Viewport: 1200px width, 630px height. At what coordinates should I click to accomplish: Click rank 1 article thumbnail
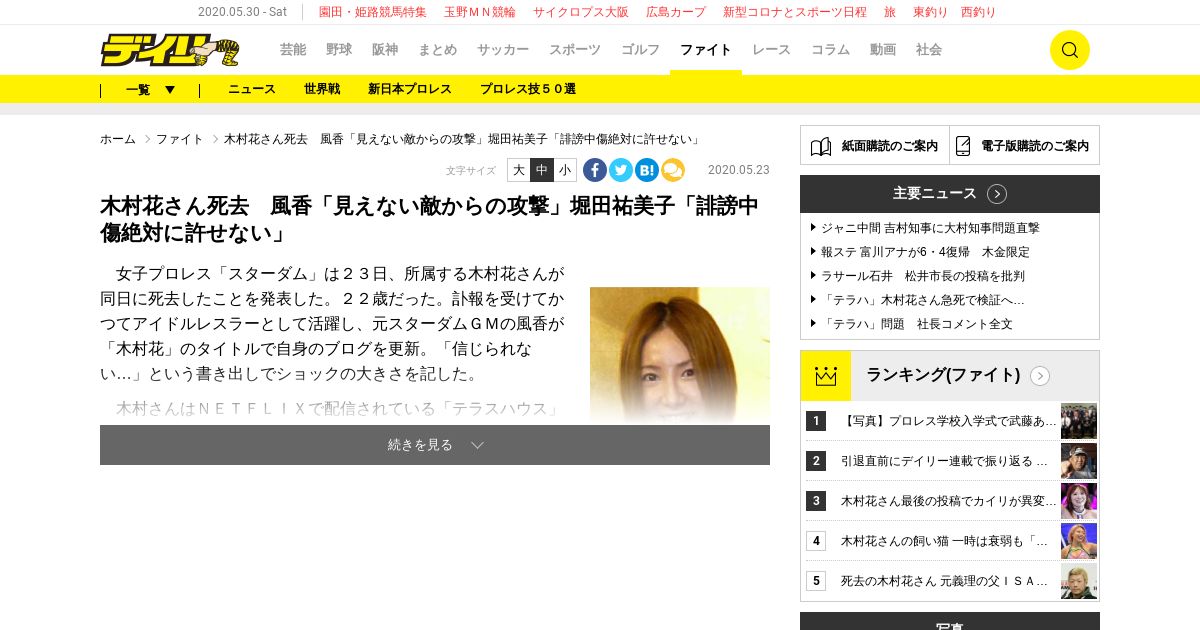1079,421
